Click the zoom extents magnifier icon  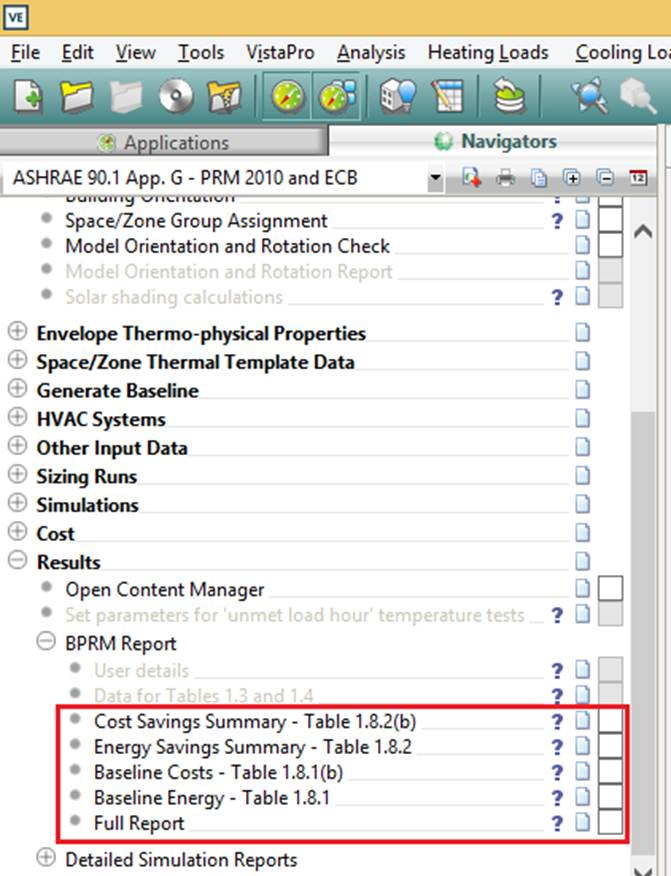(x=589, y=95)
